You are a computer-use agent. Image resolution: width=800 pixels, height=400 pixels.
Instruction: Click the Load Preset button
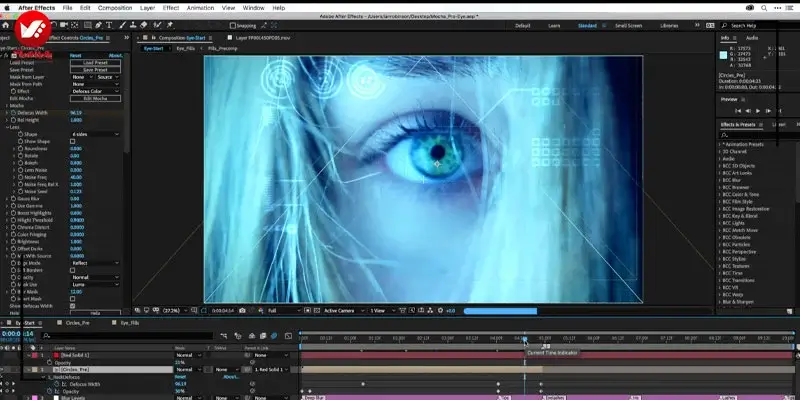click(95, 63)
